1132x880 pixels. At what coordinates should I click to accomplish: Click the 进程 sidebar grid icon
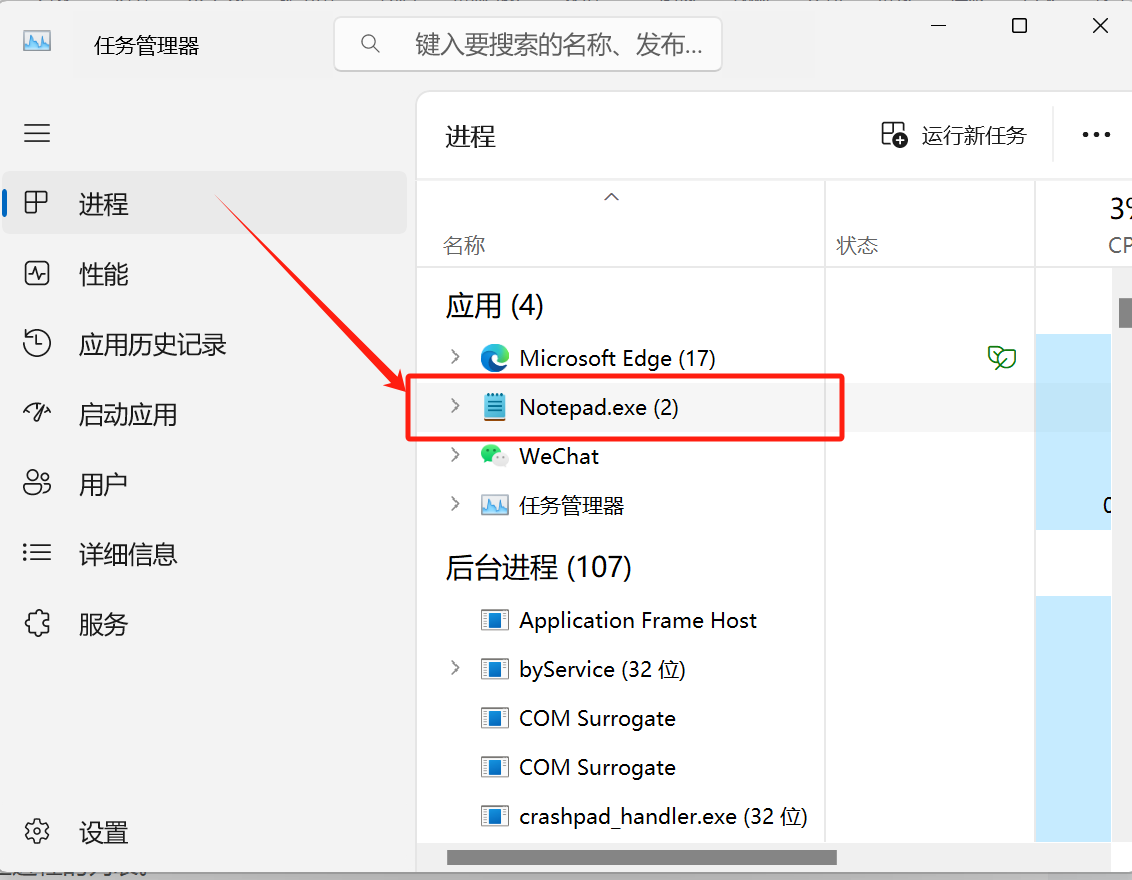click(x=36, y=202)
